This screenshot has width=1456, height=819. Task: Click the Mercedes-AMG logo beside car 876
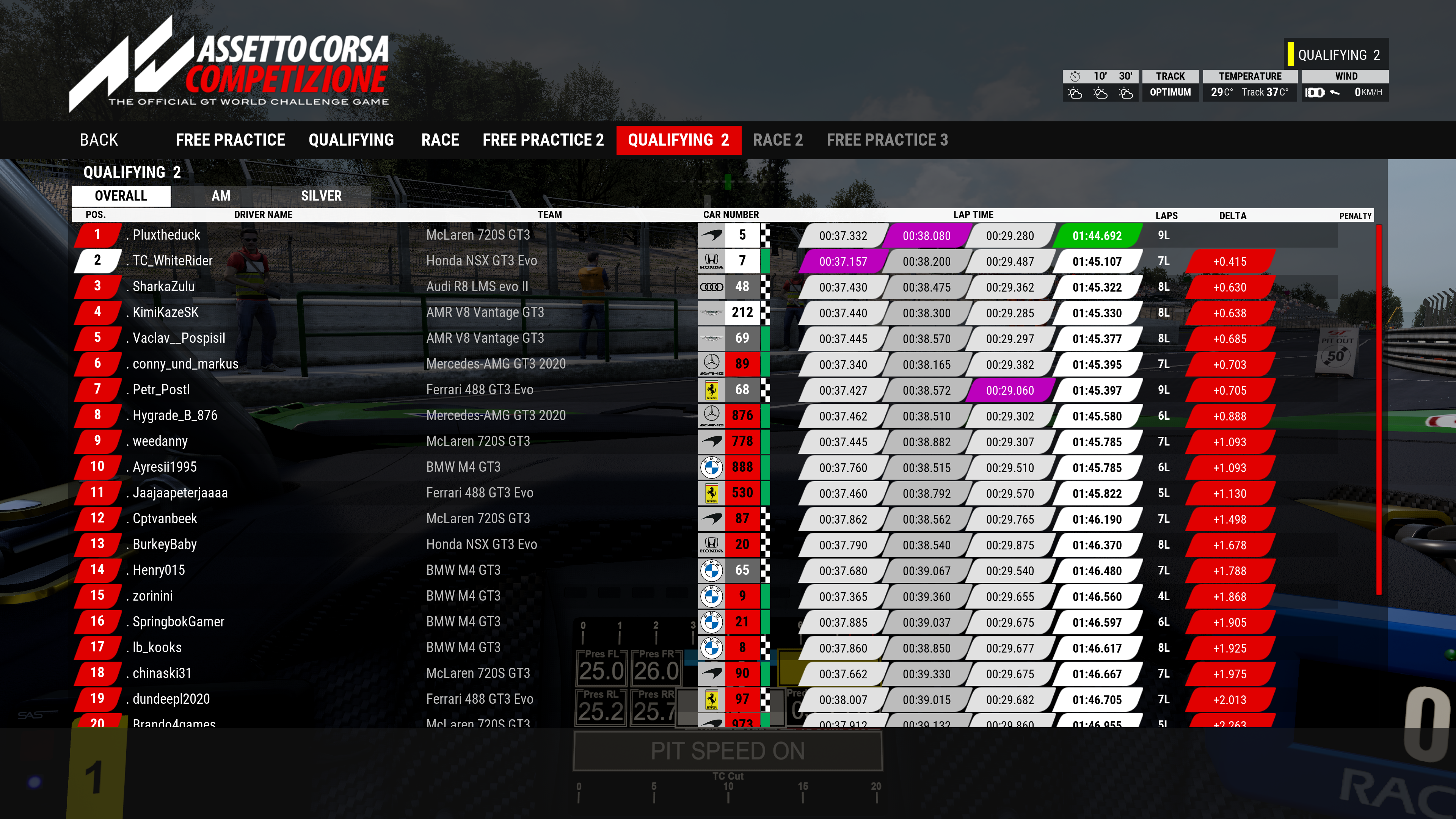coord(712,416)
